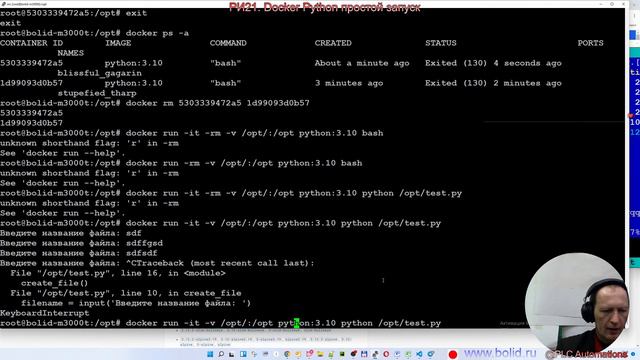Image resolution: width=640 pixels, height=360 pixels.
Task: Open the Widgets panel icon
Action: [x=243, y=354]
